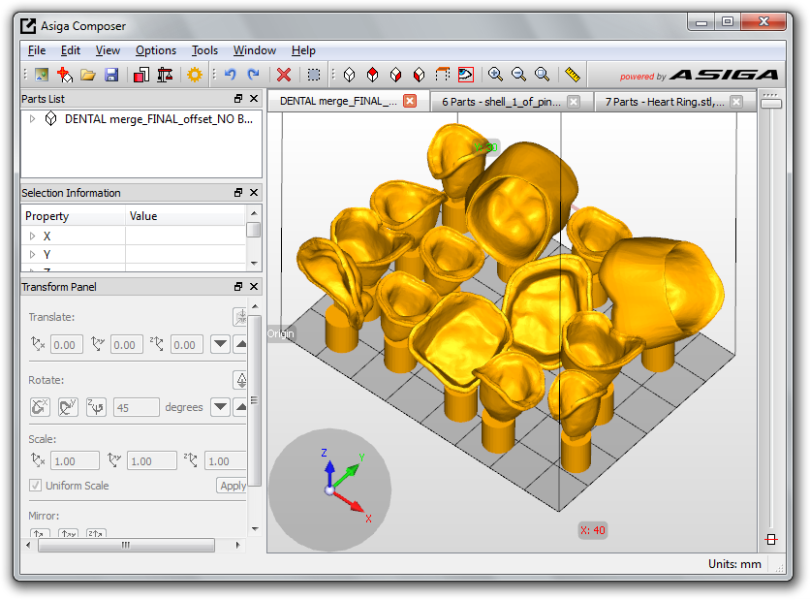Expand the Y property row

(32, 254)
